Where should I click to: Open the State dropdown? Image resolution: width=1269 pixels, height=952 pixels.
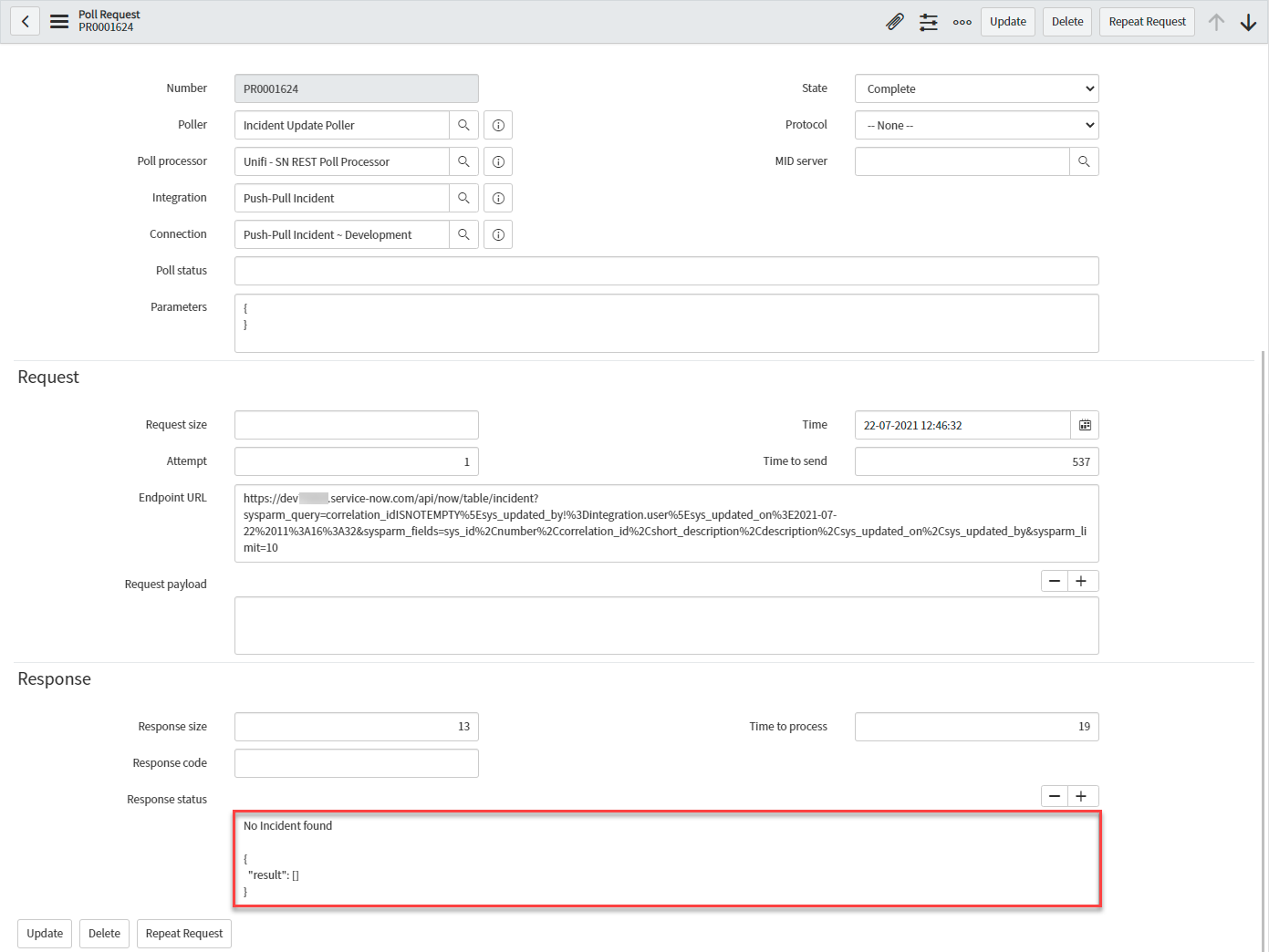pos(976,88)
